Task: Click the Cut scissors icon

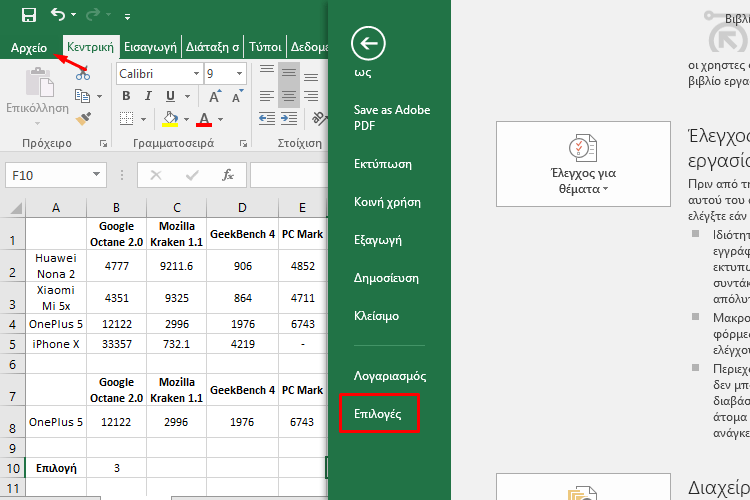Action: tap(82, 74)
